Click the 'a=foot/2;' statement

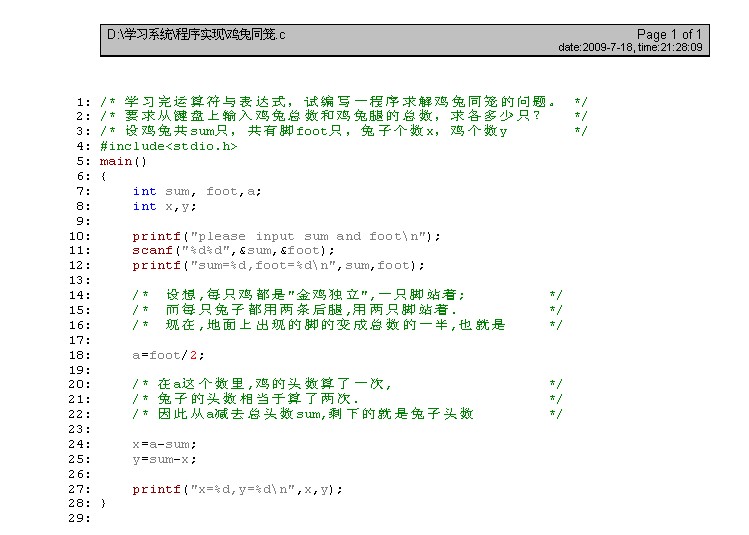tap(168, 355)
